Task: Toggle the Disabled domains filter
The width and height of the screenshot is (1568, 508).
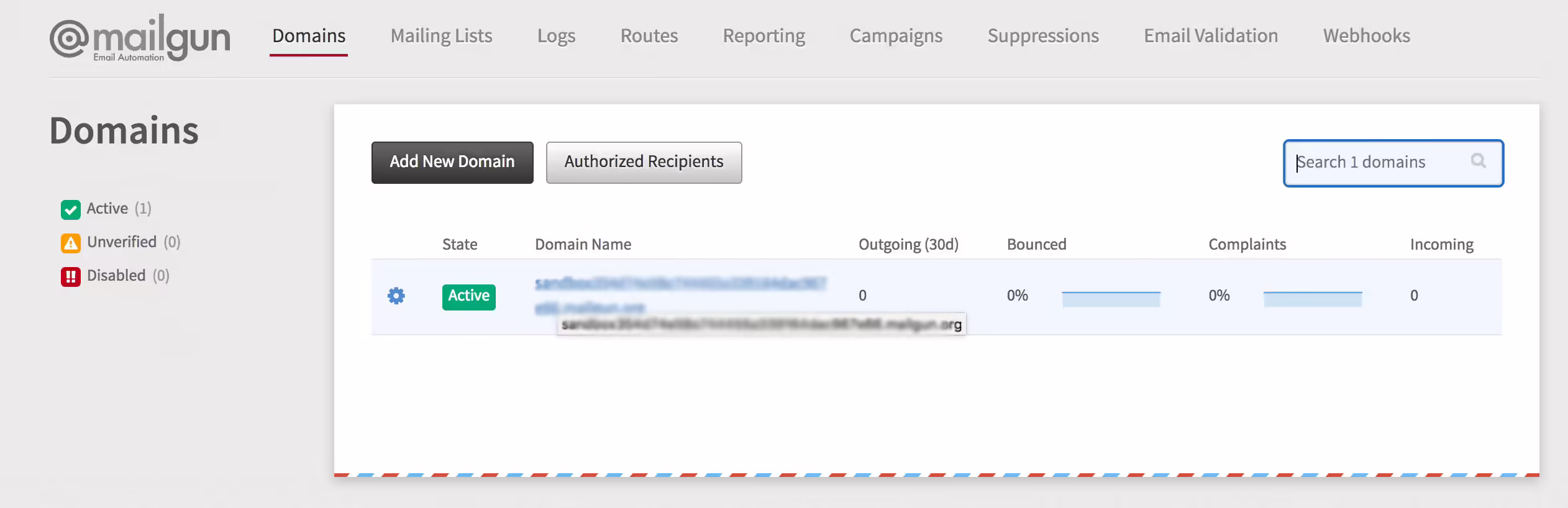Action: click(x=71, y=276)
